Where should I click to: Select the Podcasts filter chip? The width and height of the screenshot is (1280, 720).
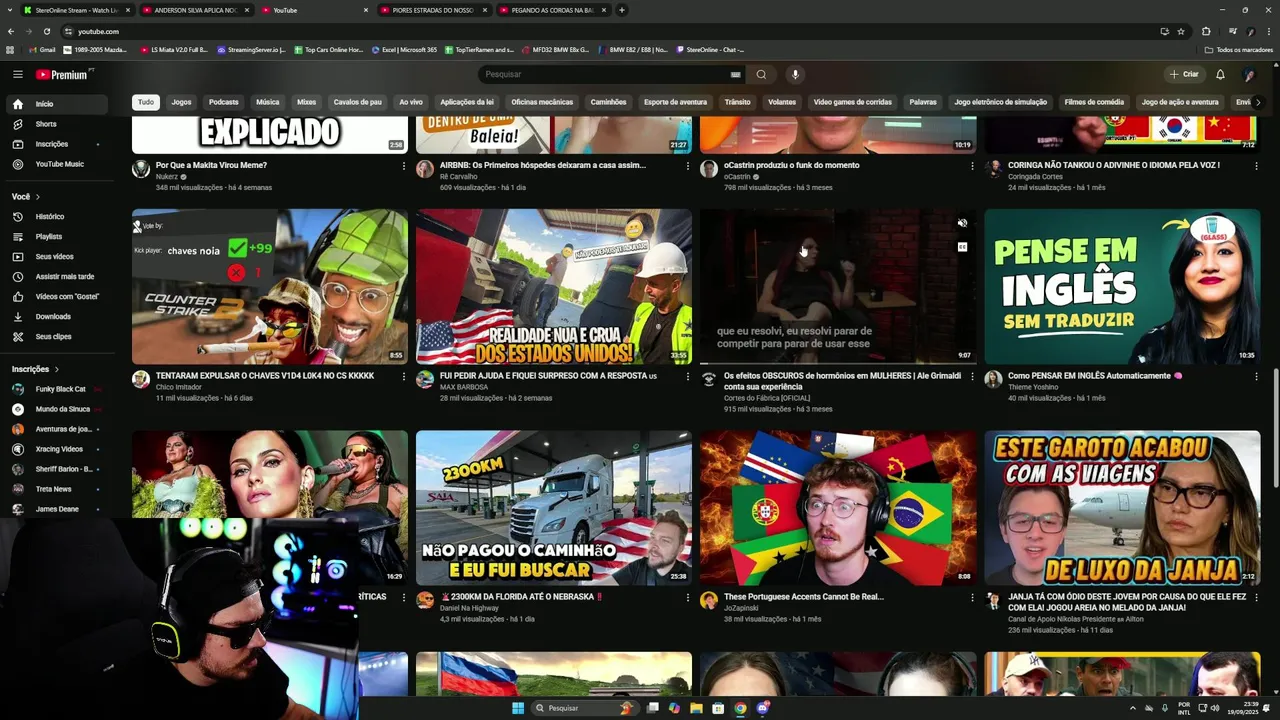tap(224, 102)
